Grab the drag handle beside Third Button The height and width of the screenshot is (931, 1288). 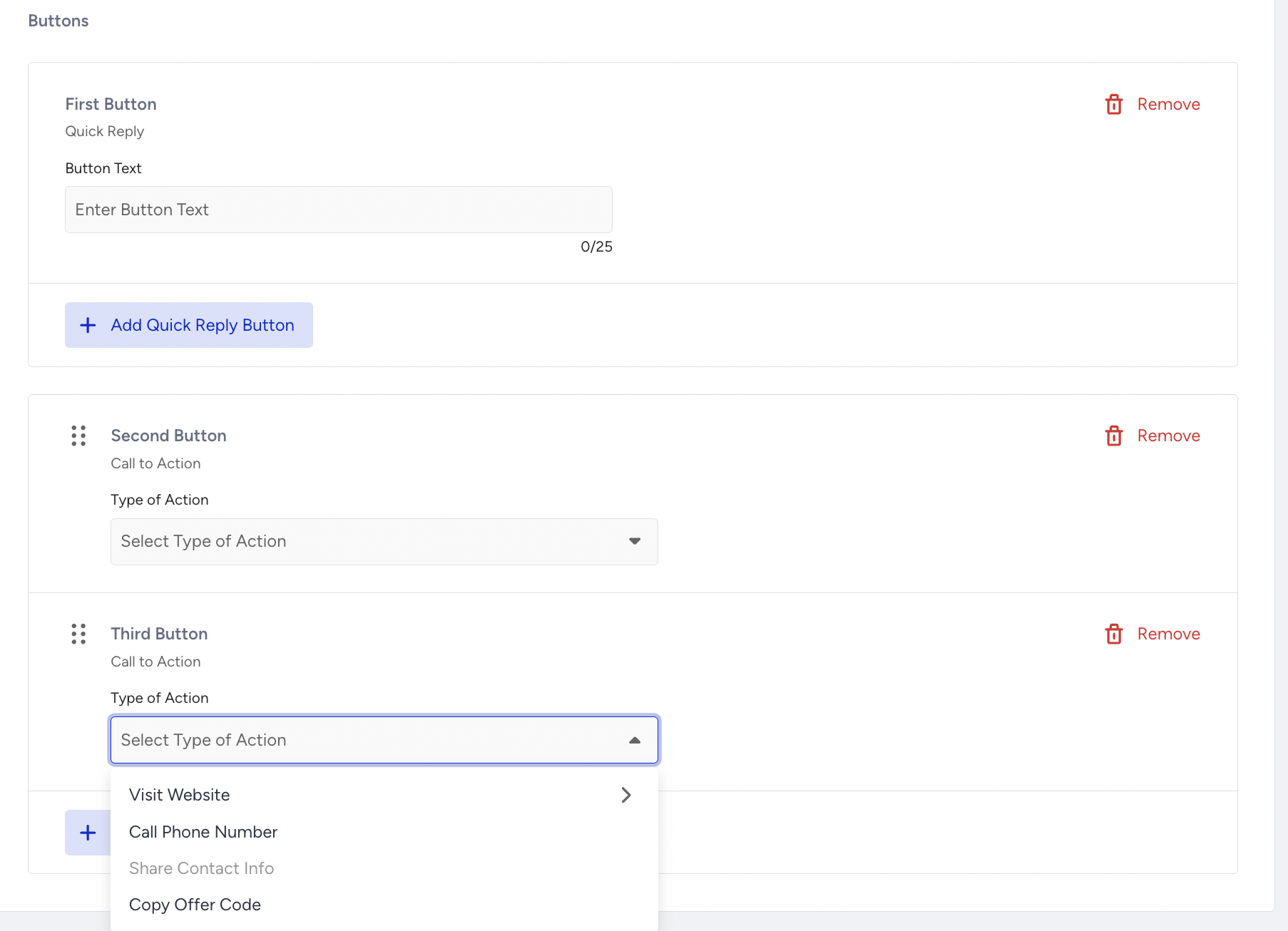(x=78, y=634)
